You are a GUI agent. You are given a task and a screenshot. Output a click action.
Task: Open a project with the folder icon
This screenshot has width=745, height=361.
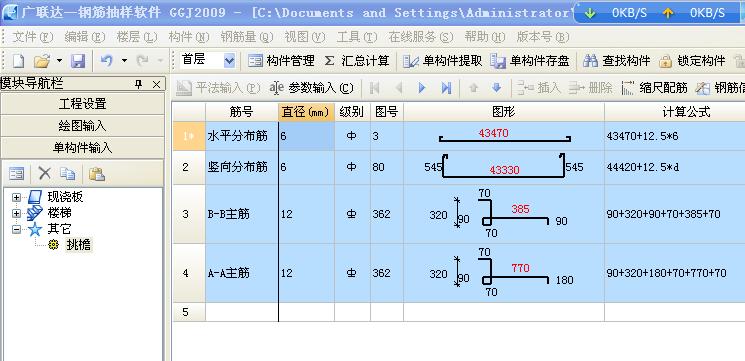42,61
